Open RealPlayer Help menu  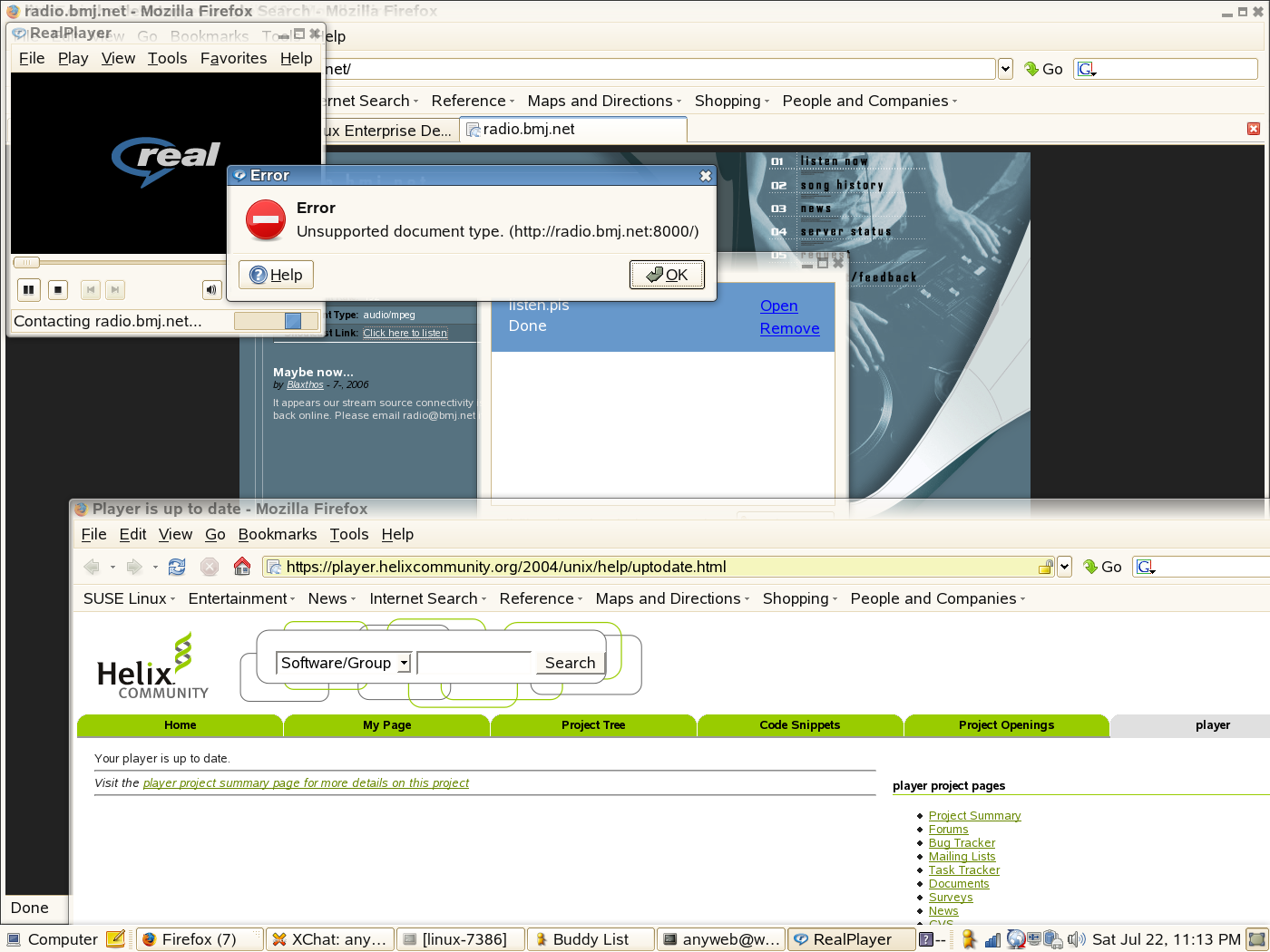point(296,58)
